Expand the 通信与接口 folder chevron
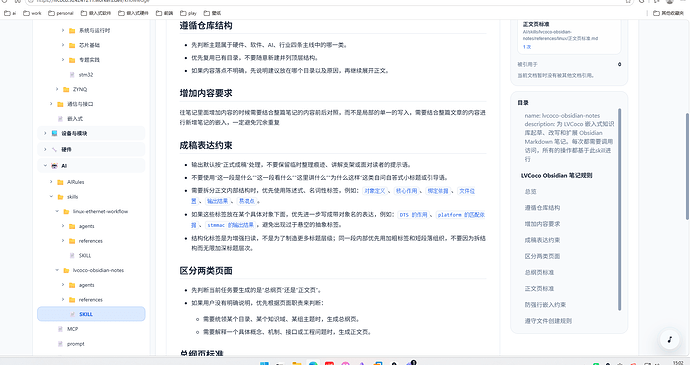690x365 pixels. pyautogui.click(x=51, y=104)
